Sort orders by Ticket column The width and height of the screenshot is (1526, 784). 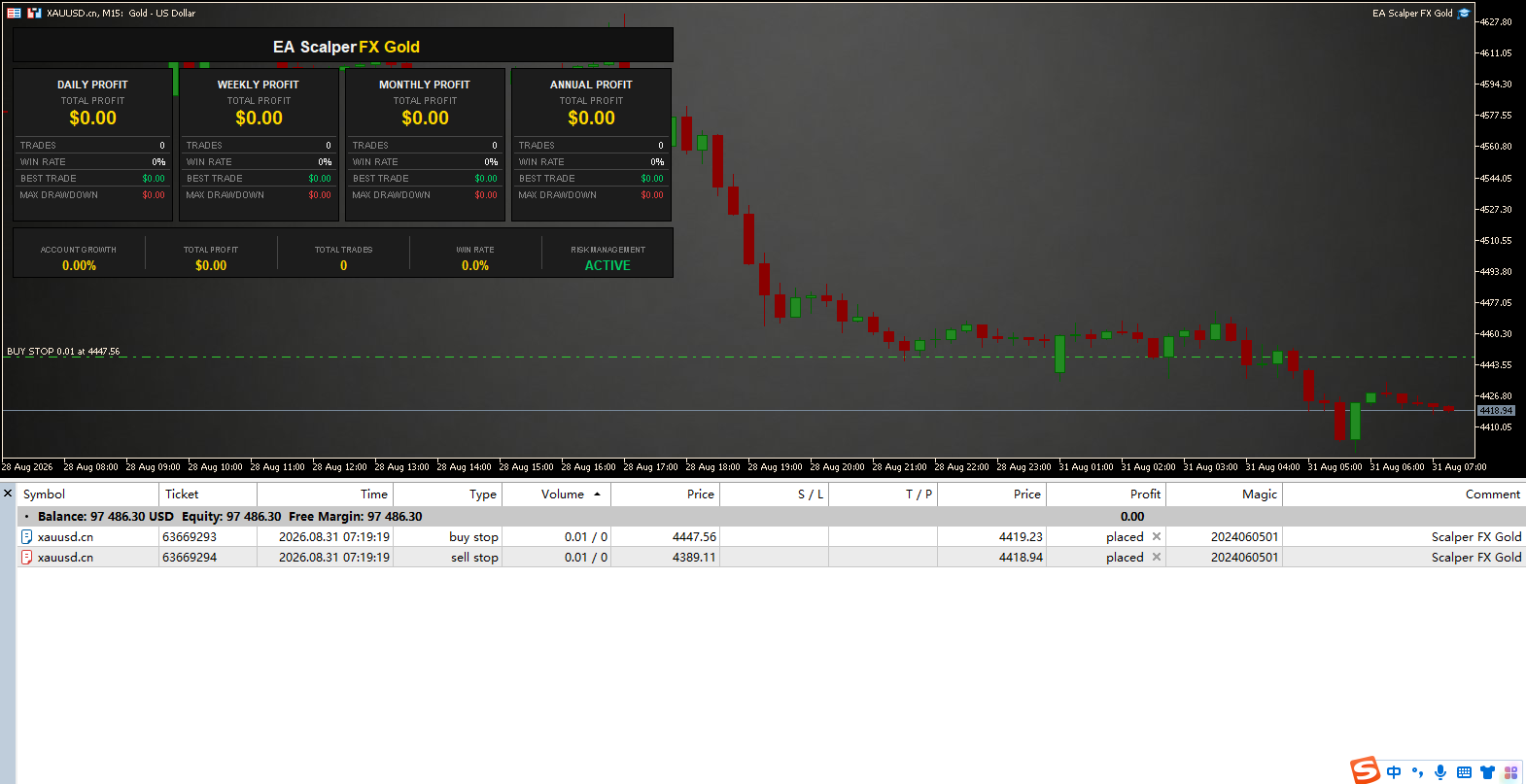(x=208, y=494)
